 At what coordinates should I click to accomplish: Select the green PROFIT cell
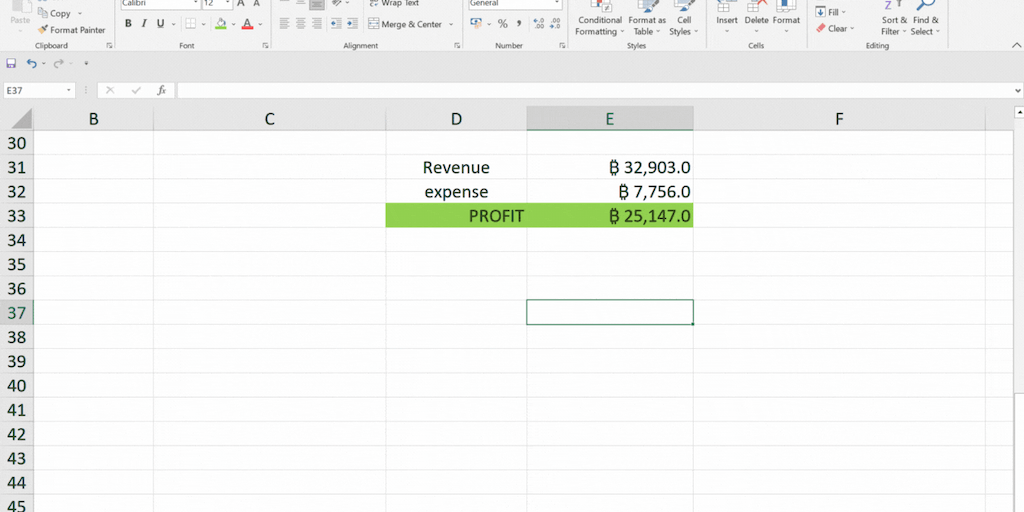point(456,215)
